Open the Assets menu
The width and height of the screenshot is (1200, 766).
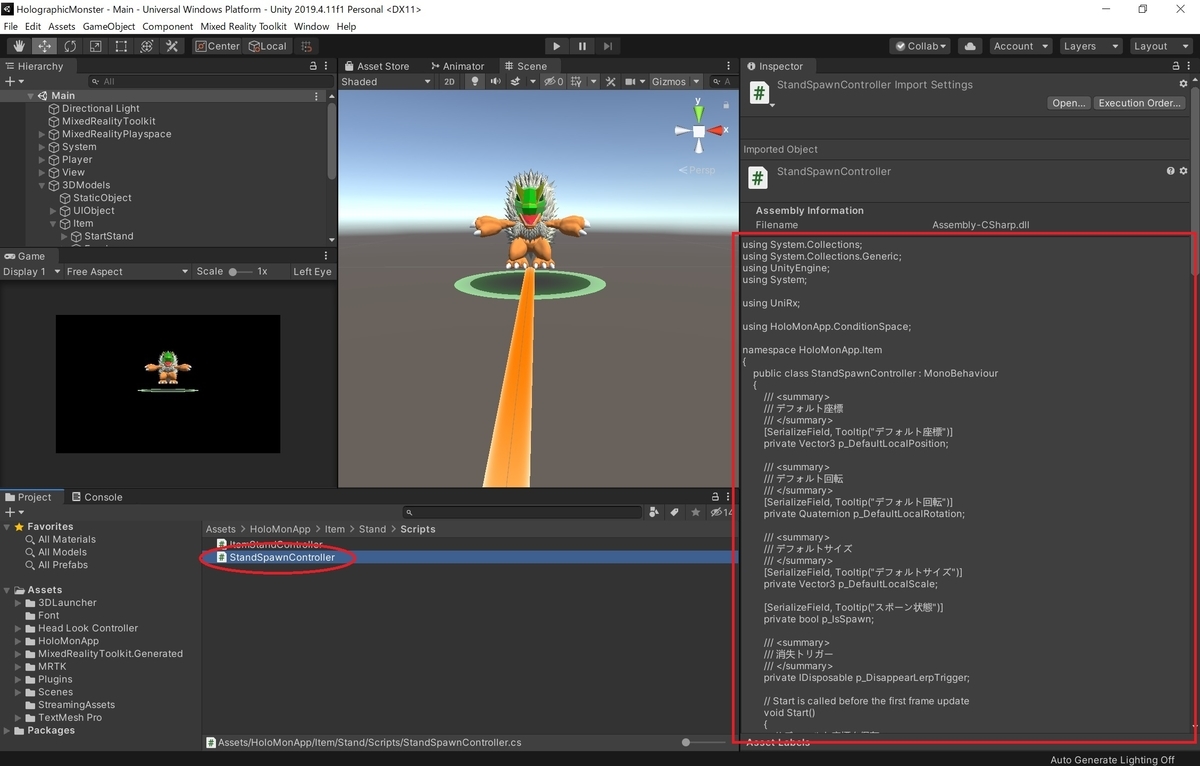61,26
